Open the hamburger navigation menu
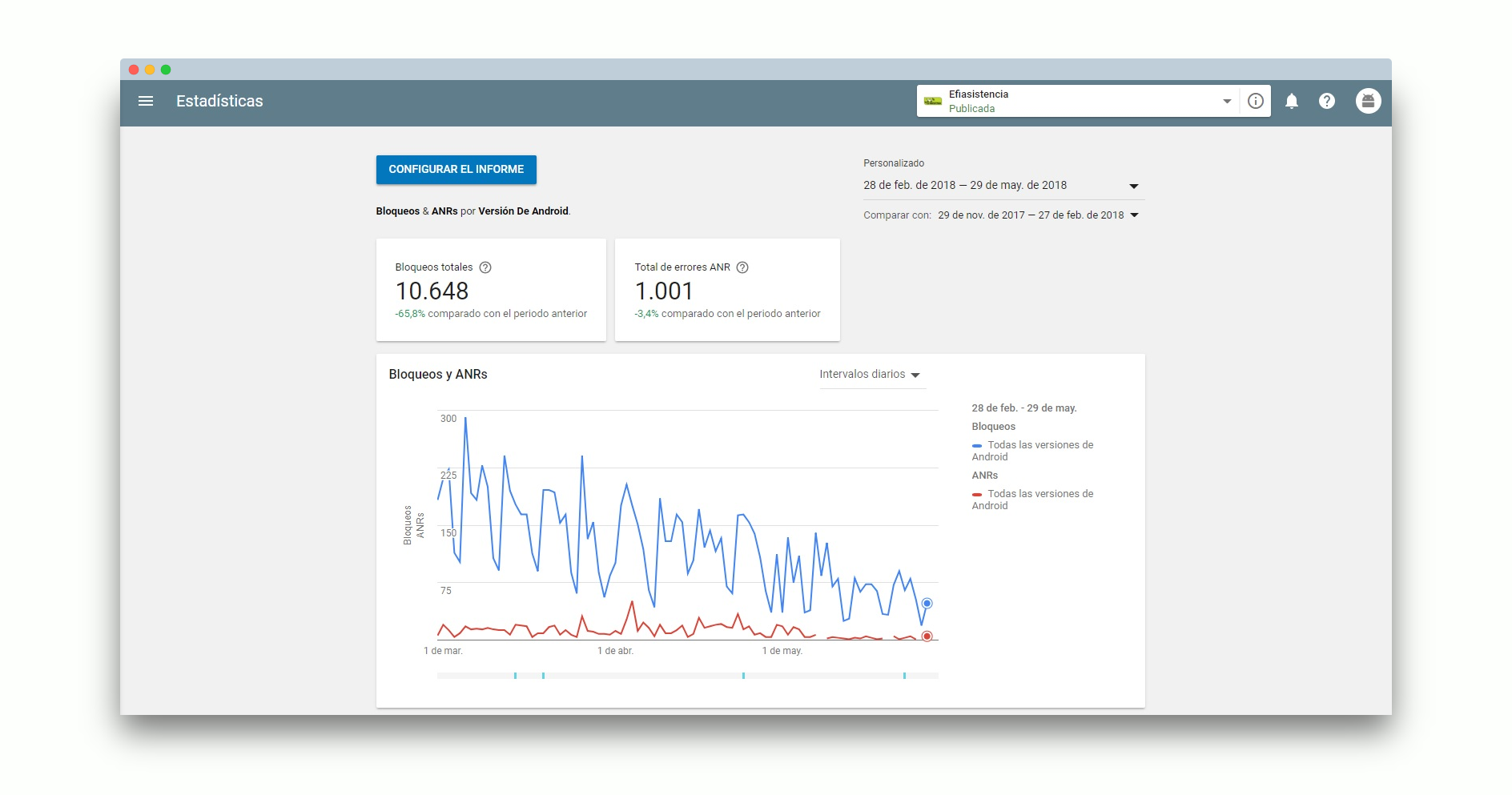The height and width of the screenshot is (795, 1512). (x=145, y=101)
